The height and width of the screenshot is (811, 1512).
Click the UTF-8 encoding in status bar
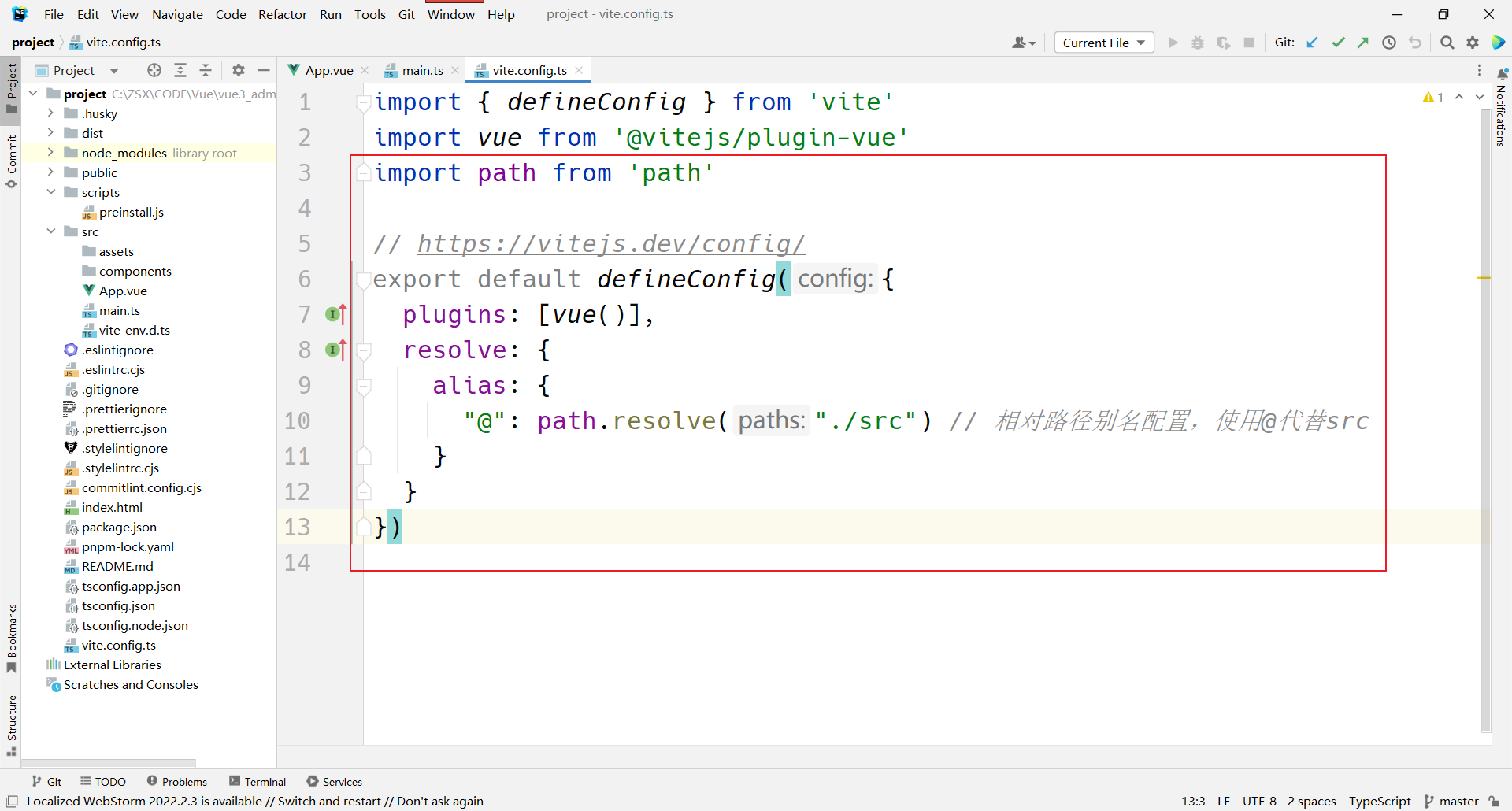coord(1259,801)
